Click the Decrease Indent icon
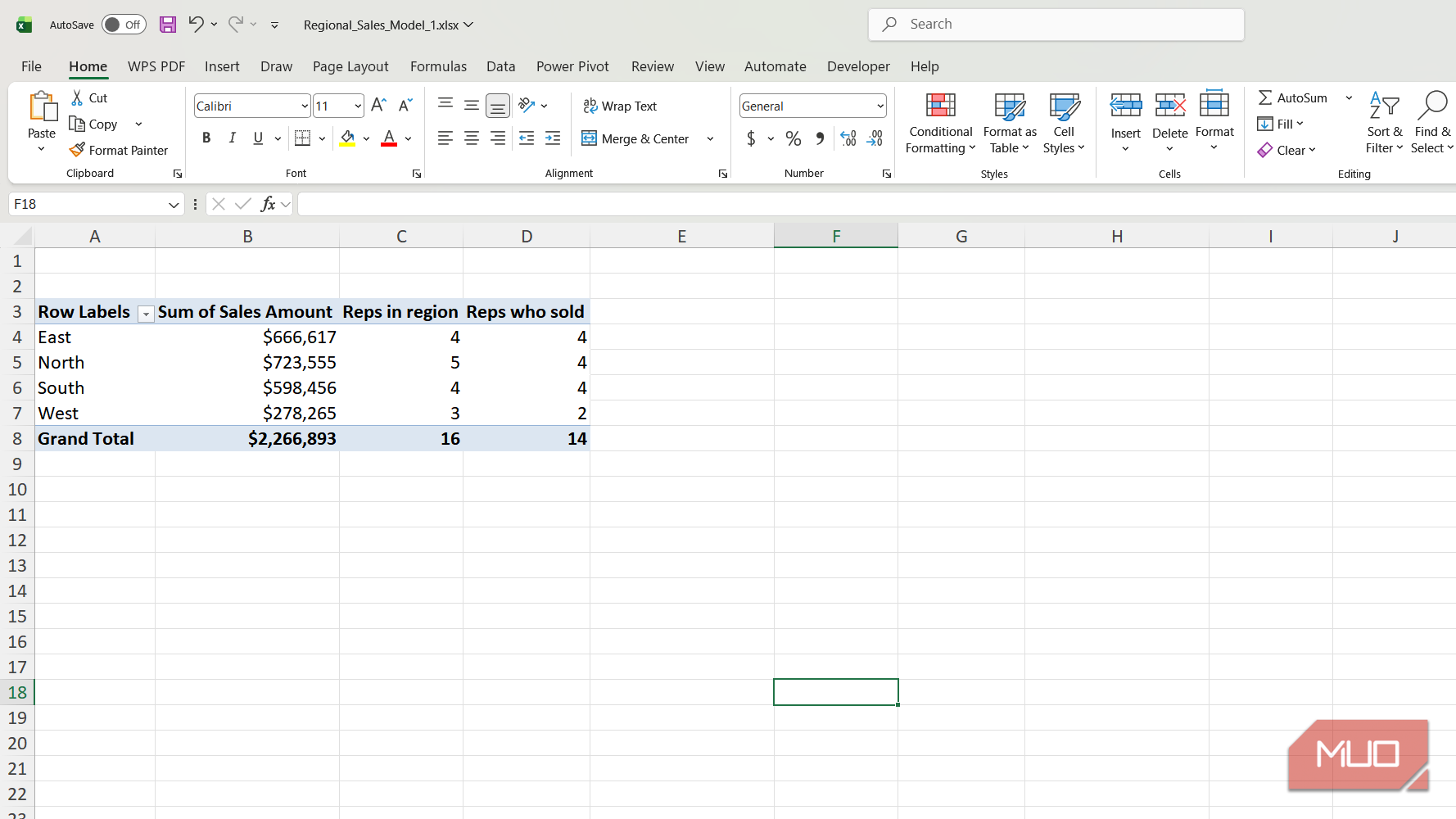1456x819 pixels. pyautogui.click(x=527, y=138)
